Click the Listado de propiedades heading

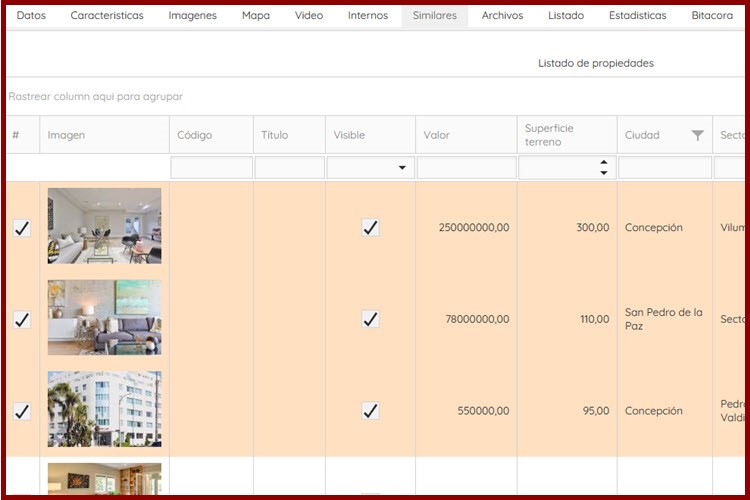coord(596,63)
